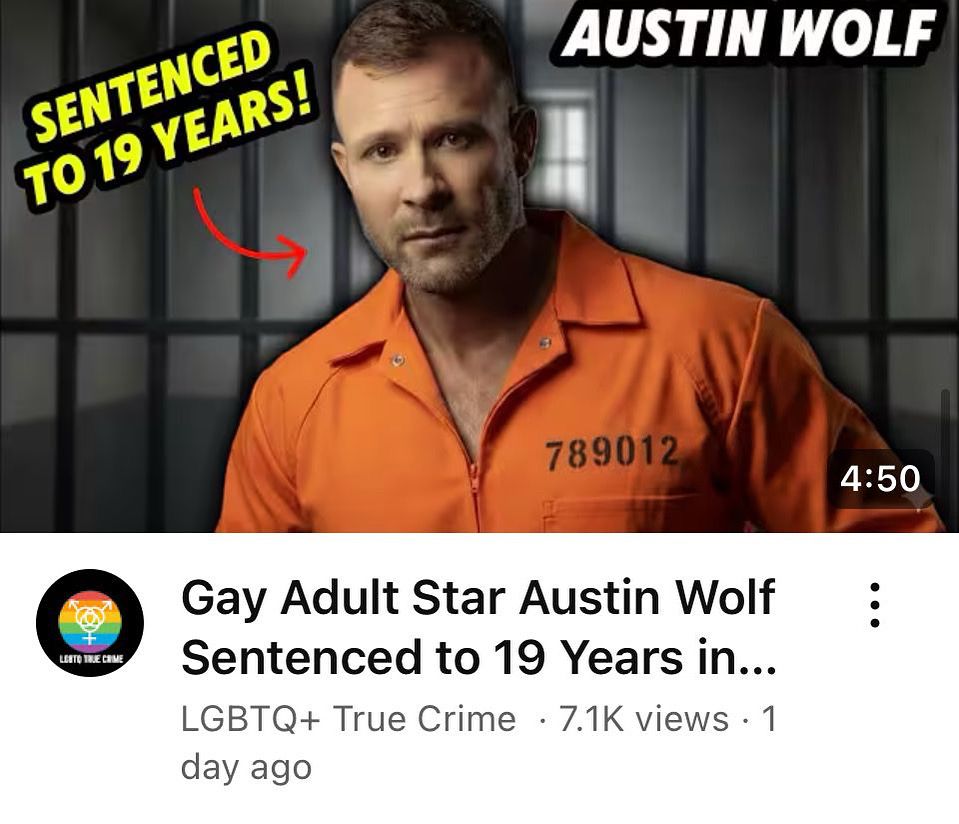Open the LGBTQ True Crime channel avatar
959x824 pixels.
pos(90,623)
